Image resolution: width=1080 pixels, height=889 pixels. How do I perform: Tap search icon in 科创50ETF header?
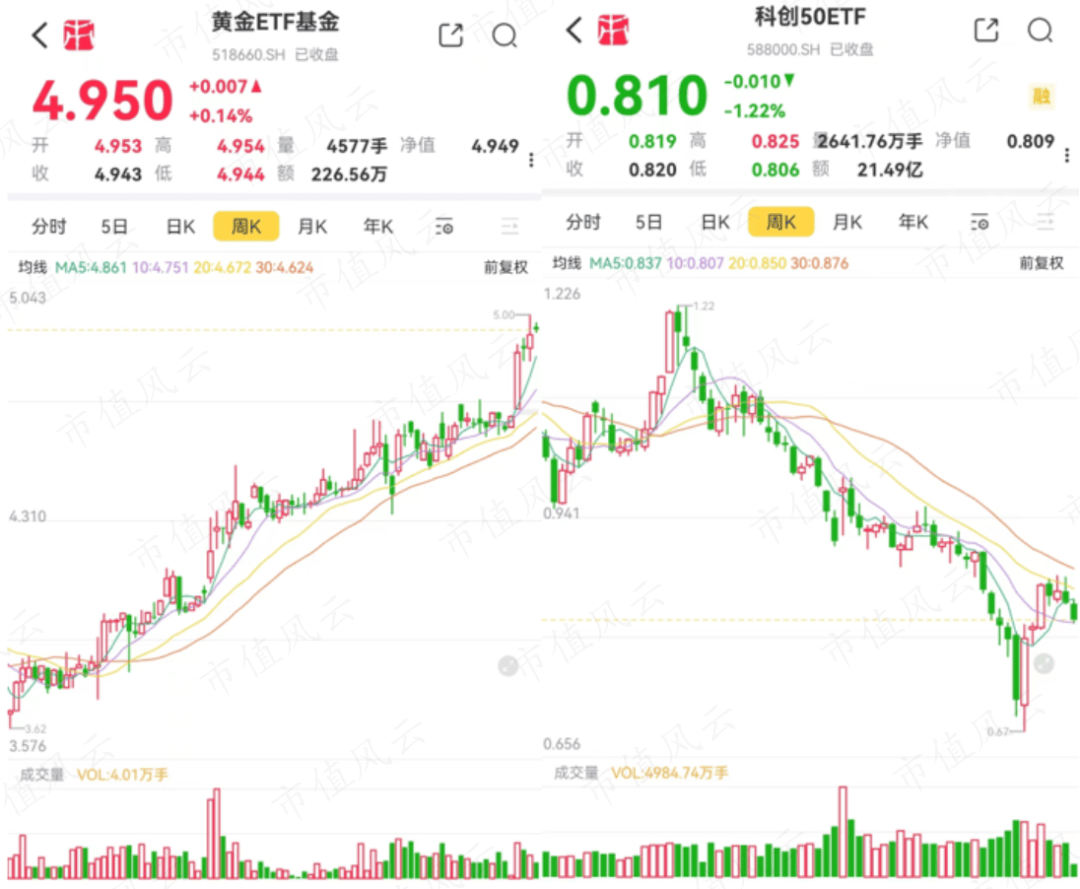tap(1040, 31)
